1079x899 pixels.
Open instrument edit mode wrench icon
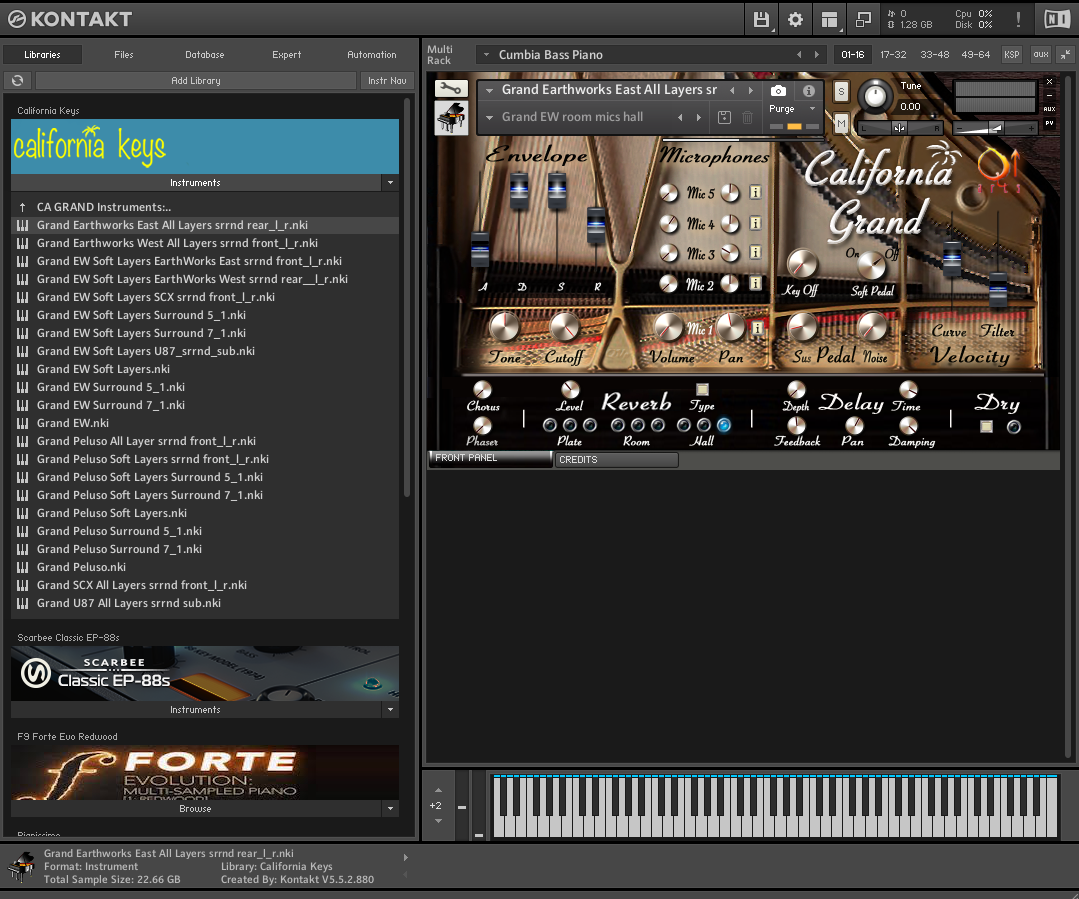451,88
